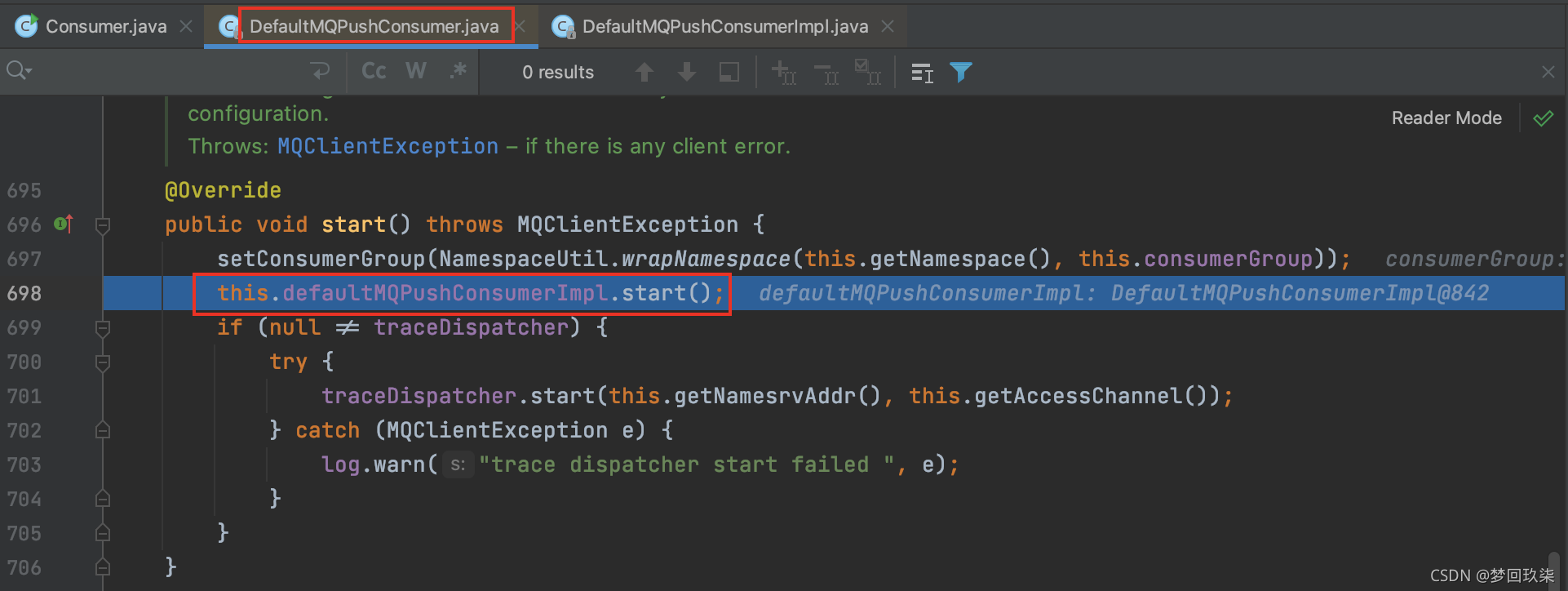The image size is (1568, 591).
Task: Click the select all occurrences icon
Action: [868, 73]
